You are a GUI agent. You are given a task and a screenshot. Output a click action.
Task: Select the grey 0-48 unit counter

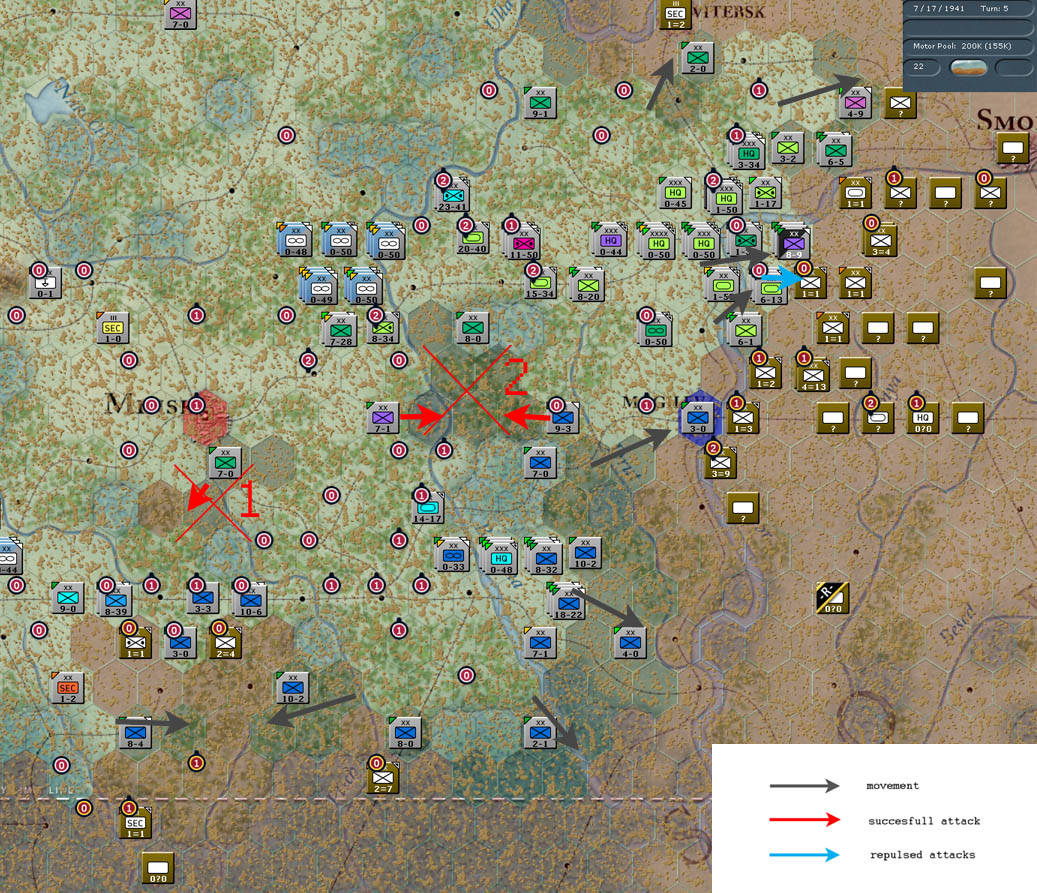tap(295, 241)
